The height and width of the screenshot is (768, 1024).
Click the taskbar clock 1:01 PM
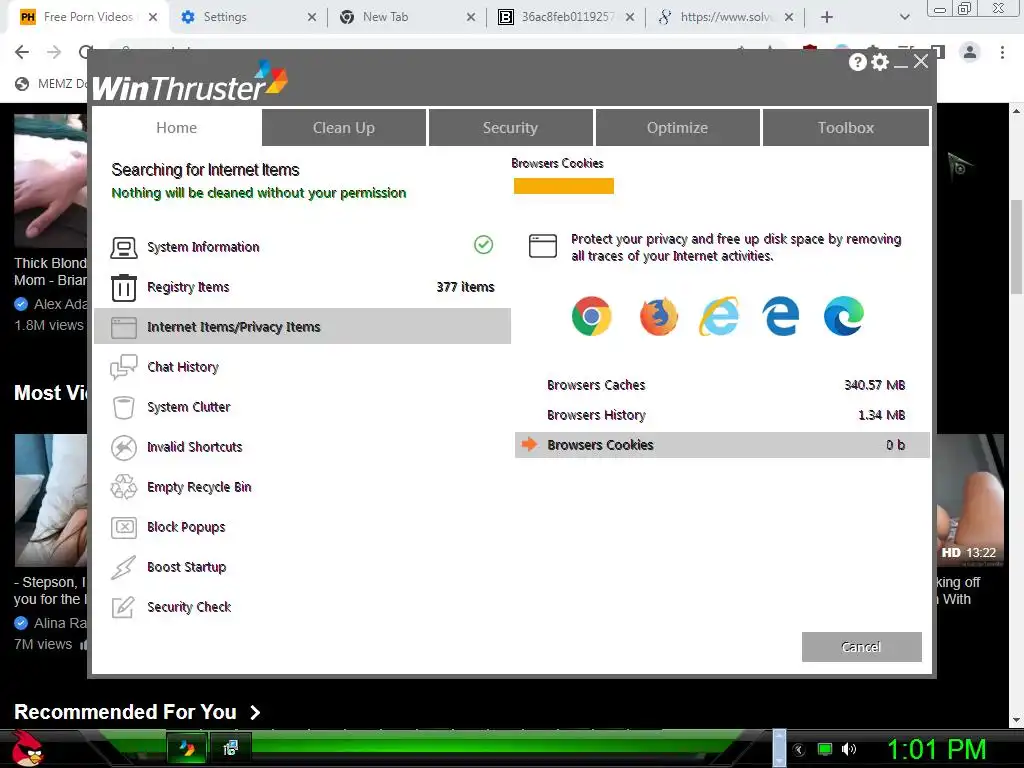(x=936, y=749)
